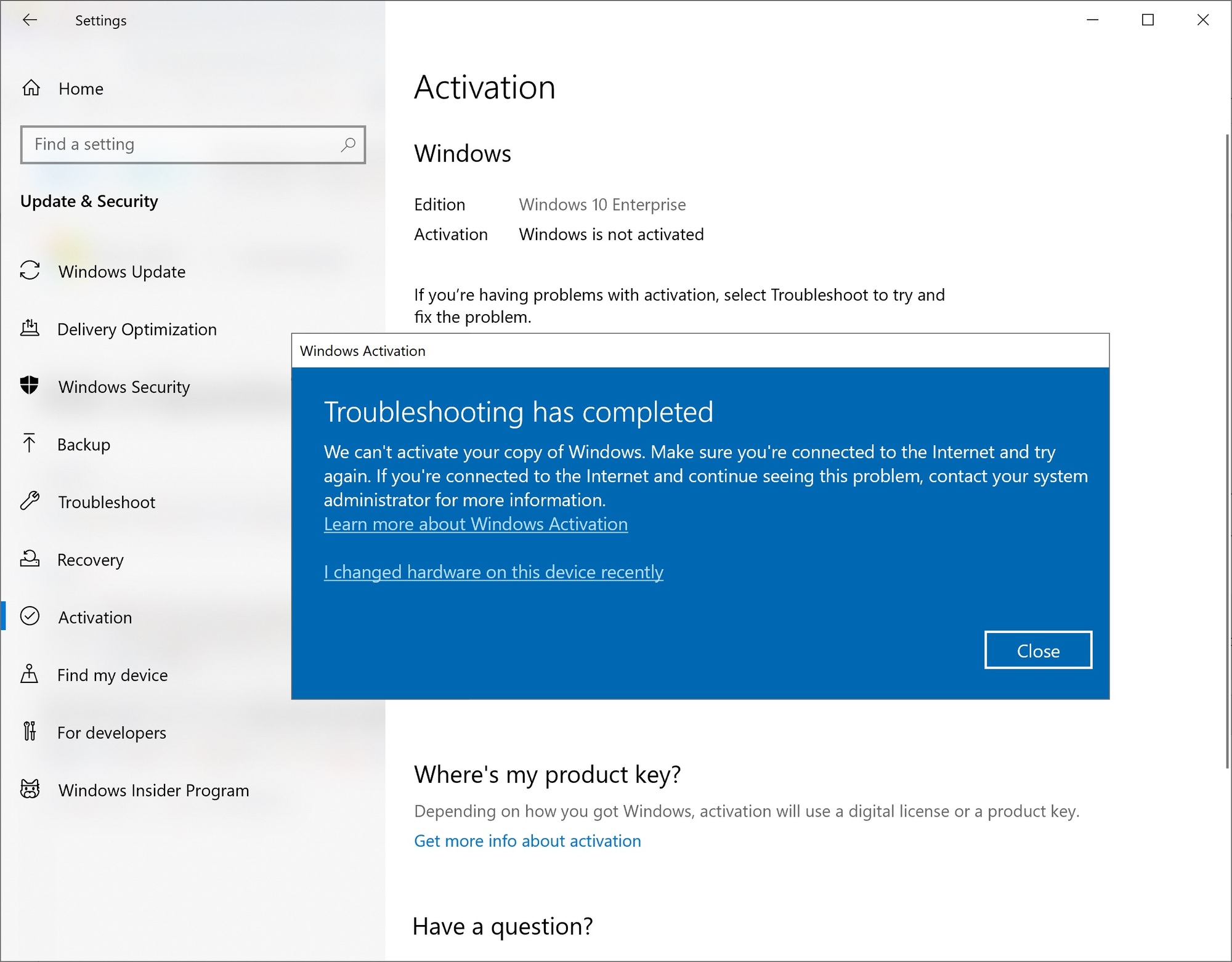Viewport: 1232px width, 962px height.
Task: Select For developers in sidebar
Action: pyautogui.click(x=111, y=733)
